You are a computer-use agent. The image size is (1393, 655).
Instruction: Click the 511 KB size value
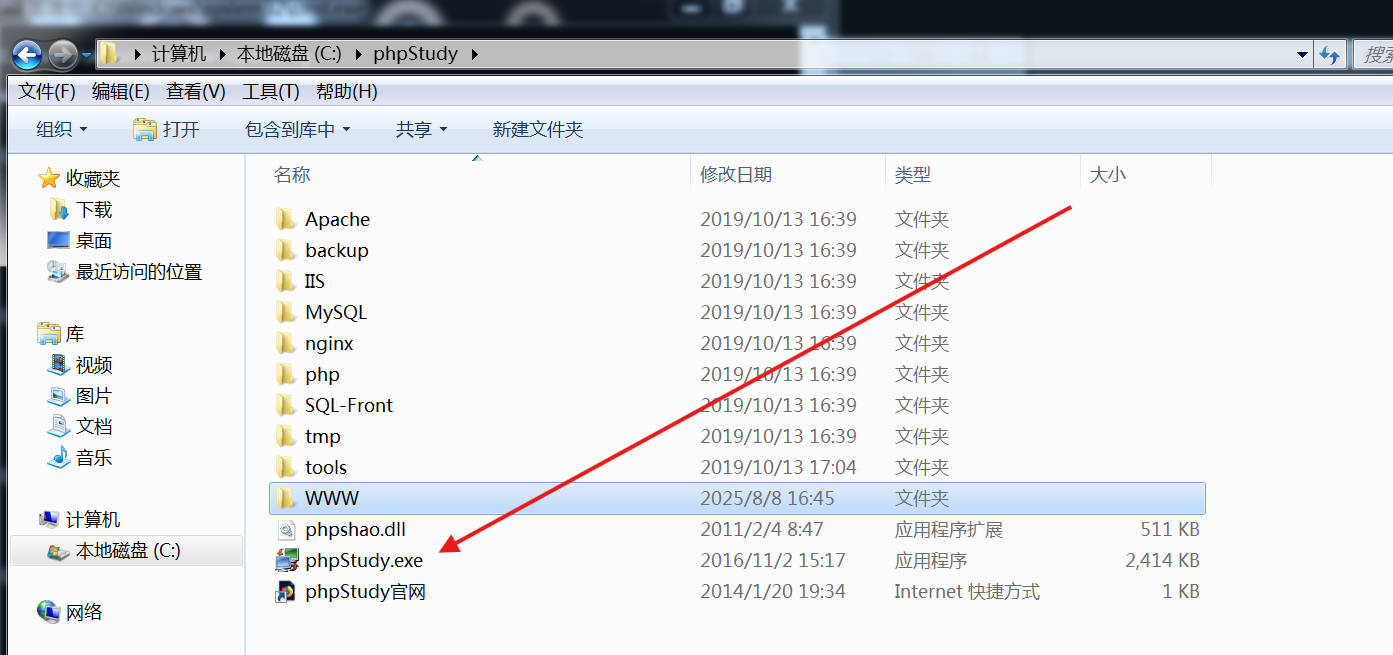1170,530
